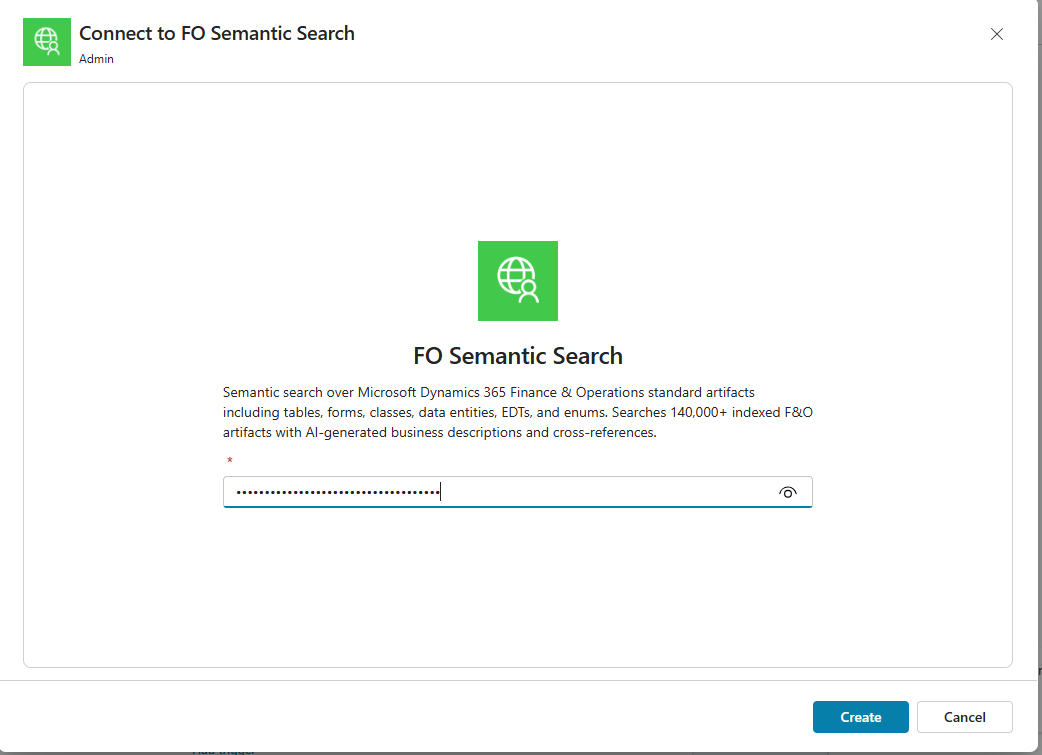Click the connector description paragraph
This screenshot has width=1042, height=755.
point(518,412)
